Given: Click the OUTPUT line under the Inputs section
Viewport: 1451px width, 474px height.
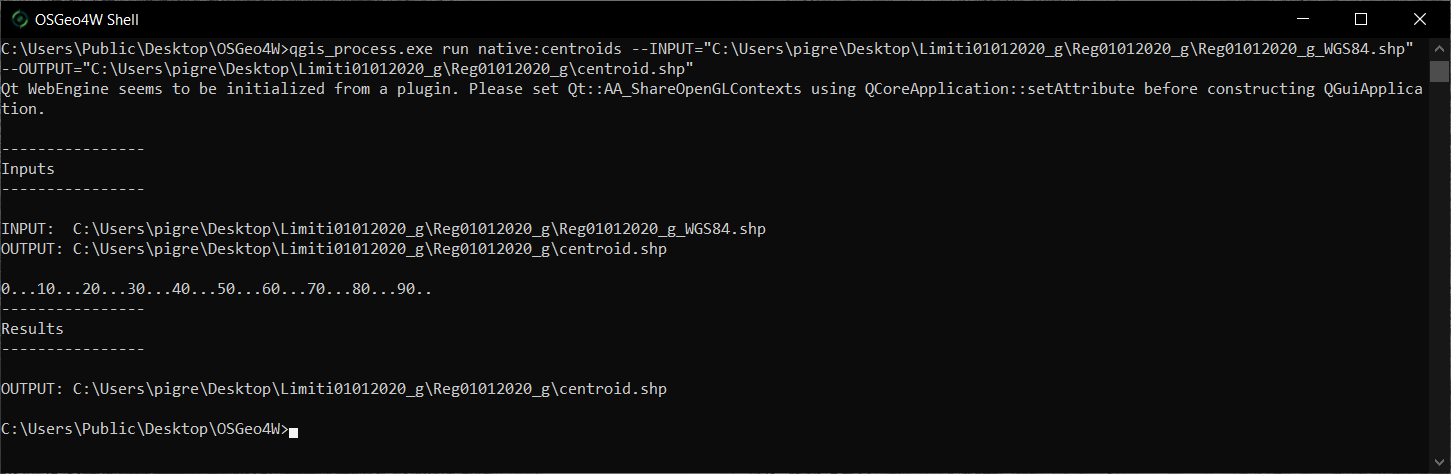Looking at the screenshot, I should pos(334,249).
